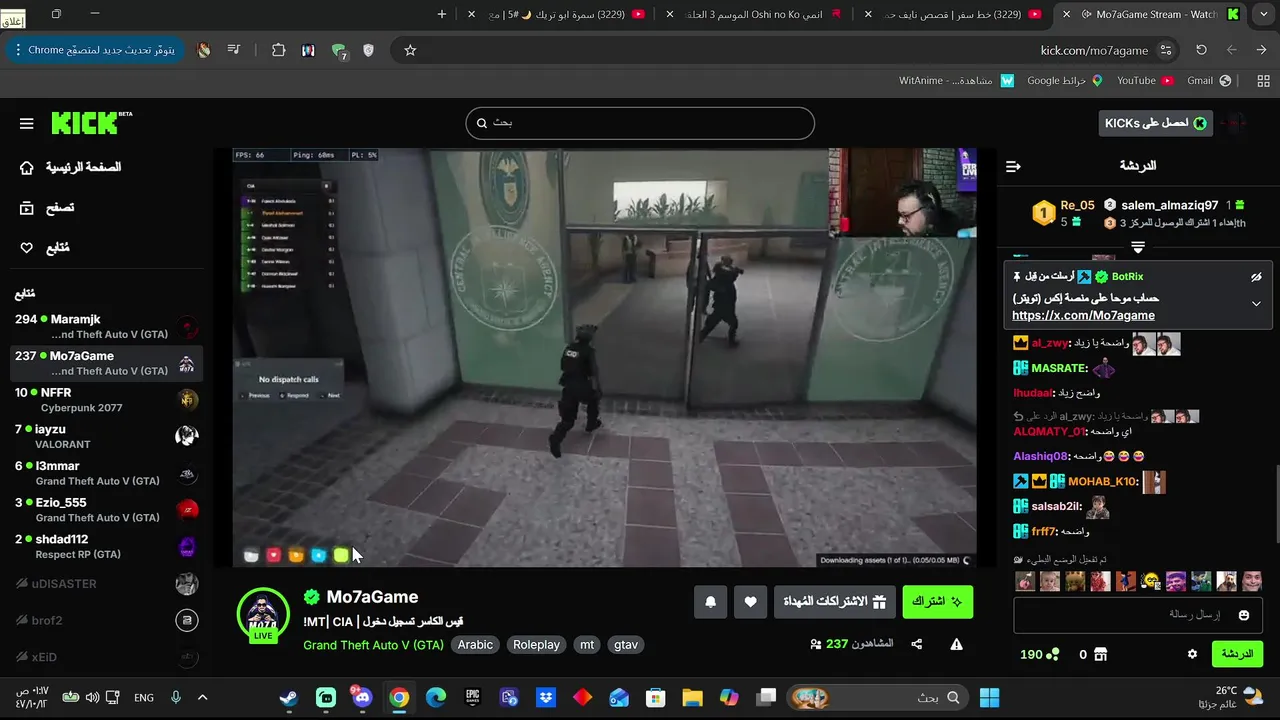1280x720 pixels.
Task: Open offline brof2 channel
Action: click(106, 621)
